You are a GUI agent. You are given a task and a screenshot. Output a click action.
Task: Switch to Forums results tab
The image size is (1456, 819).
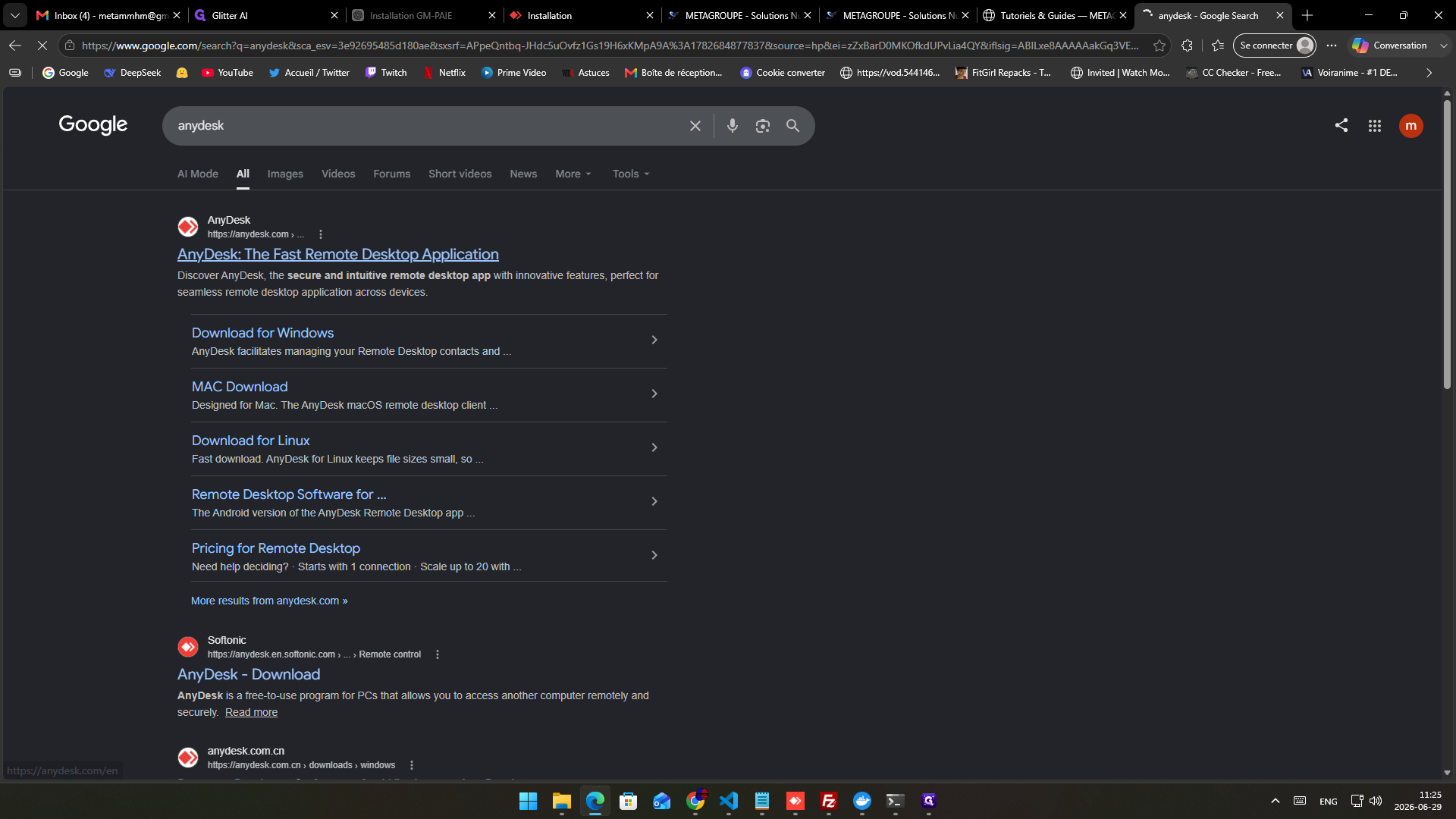coord(391,174)
